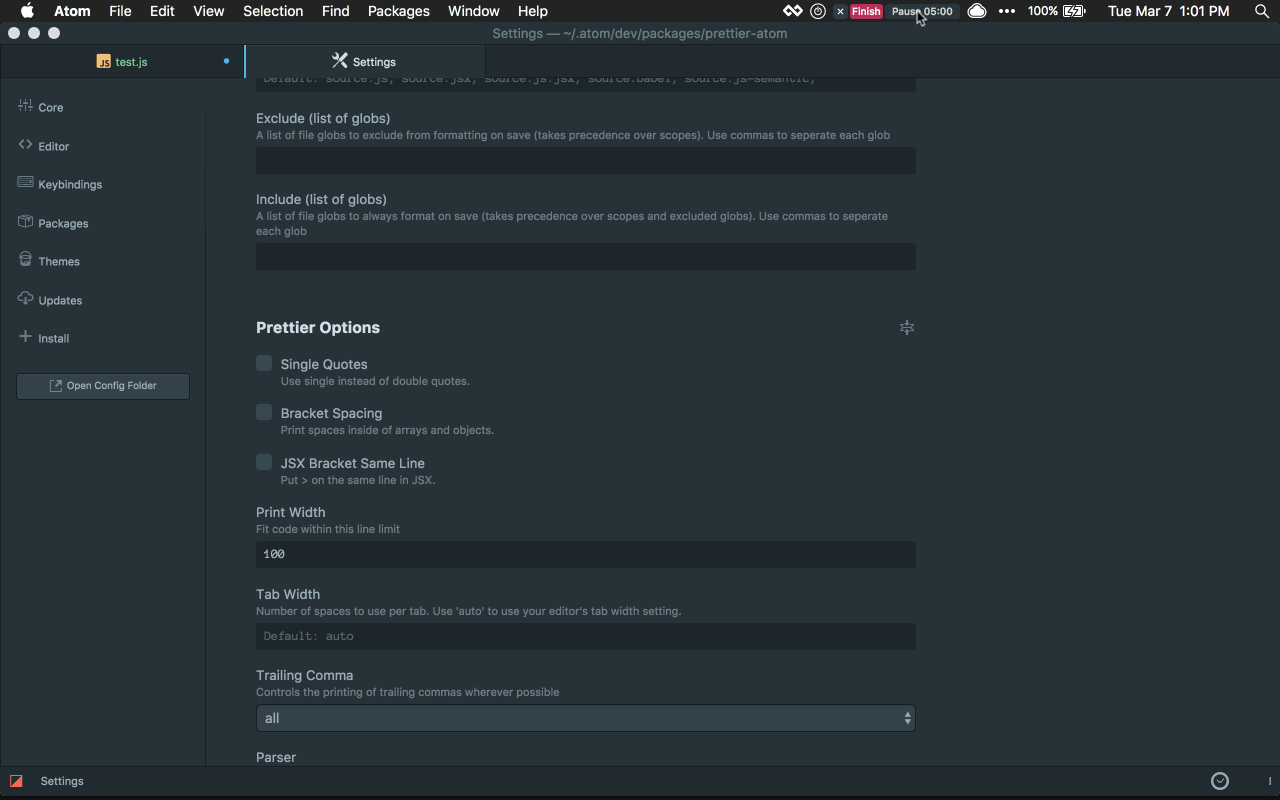Open the Help menu
1280x800 pixels.
click(533, 11)
